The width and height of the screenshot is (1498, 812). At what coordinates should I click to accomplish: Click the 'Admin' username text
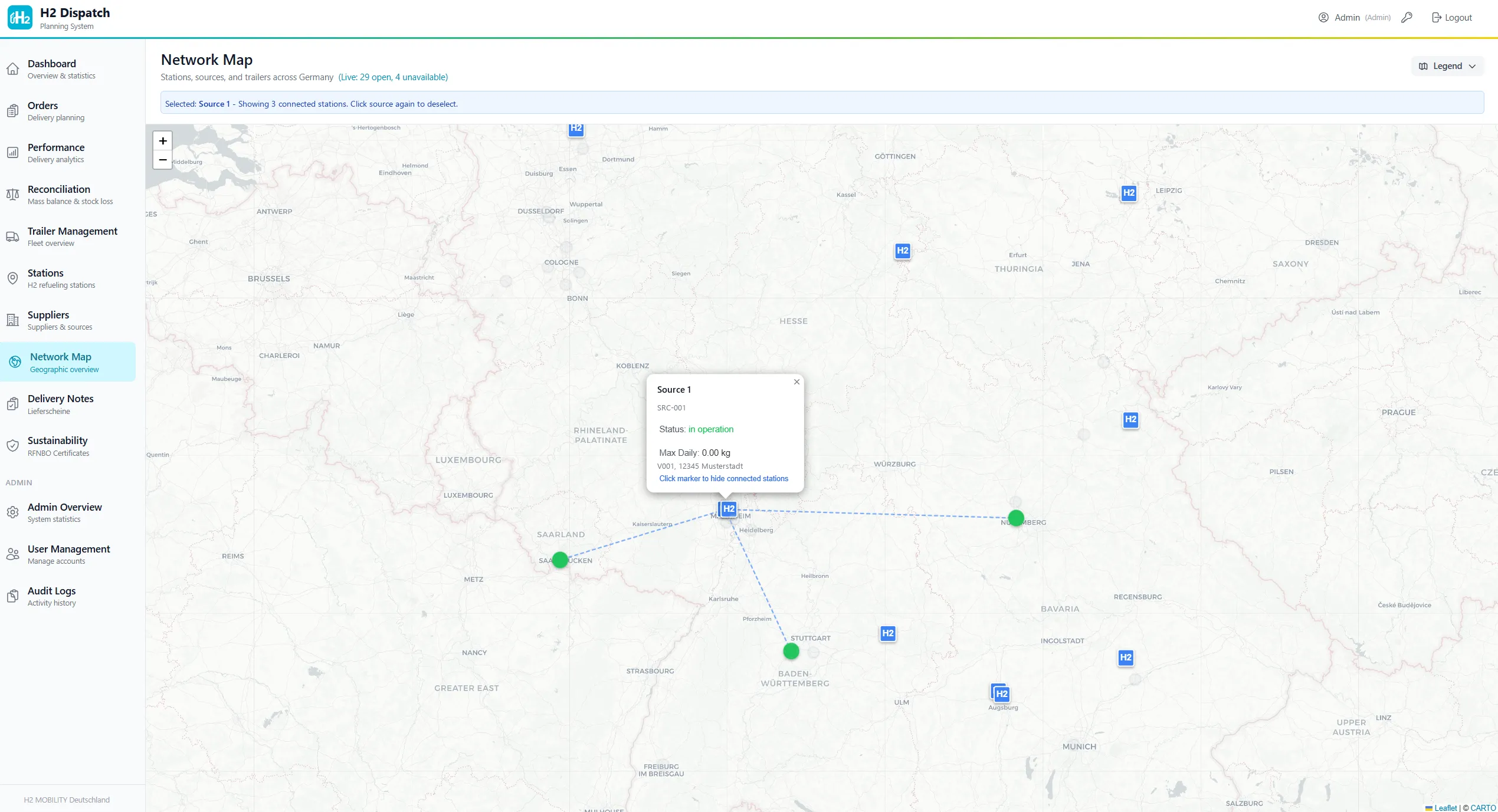coord(1347,18)
